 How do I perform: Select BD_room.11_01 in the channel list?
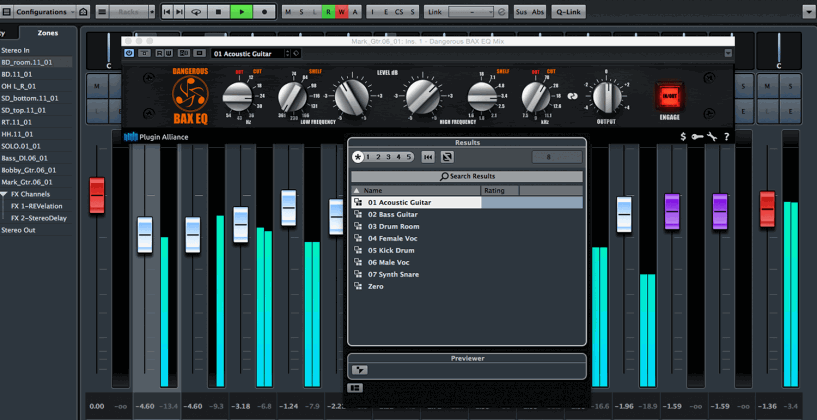point(36,62)
